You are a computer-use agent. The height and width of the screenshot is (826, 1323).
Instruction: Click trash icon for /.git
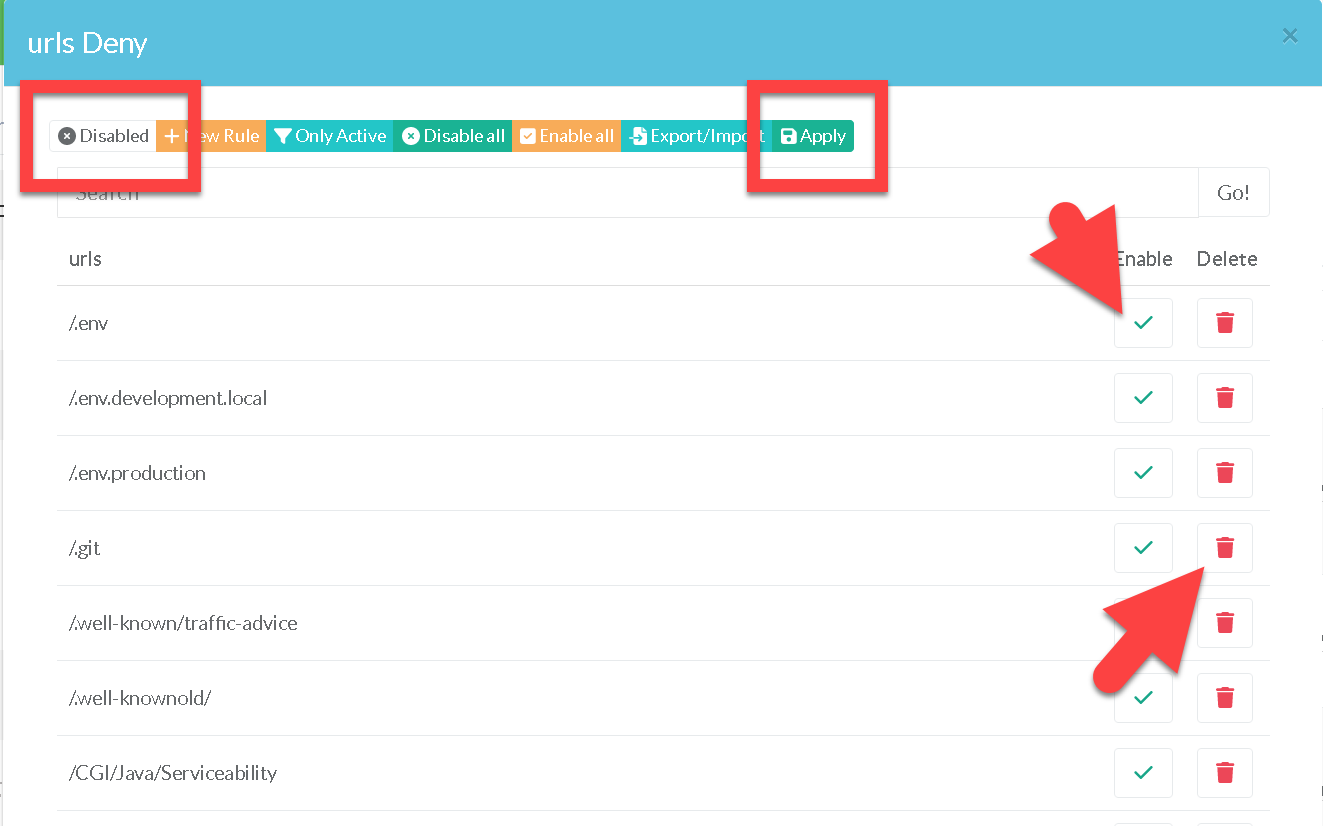tap(1224, 548)
